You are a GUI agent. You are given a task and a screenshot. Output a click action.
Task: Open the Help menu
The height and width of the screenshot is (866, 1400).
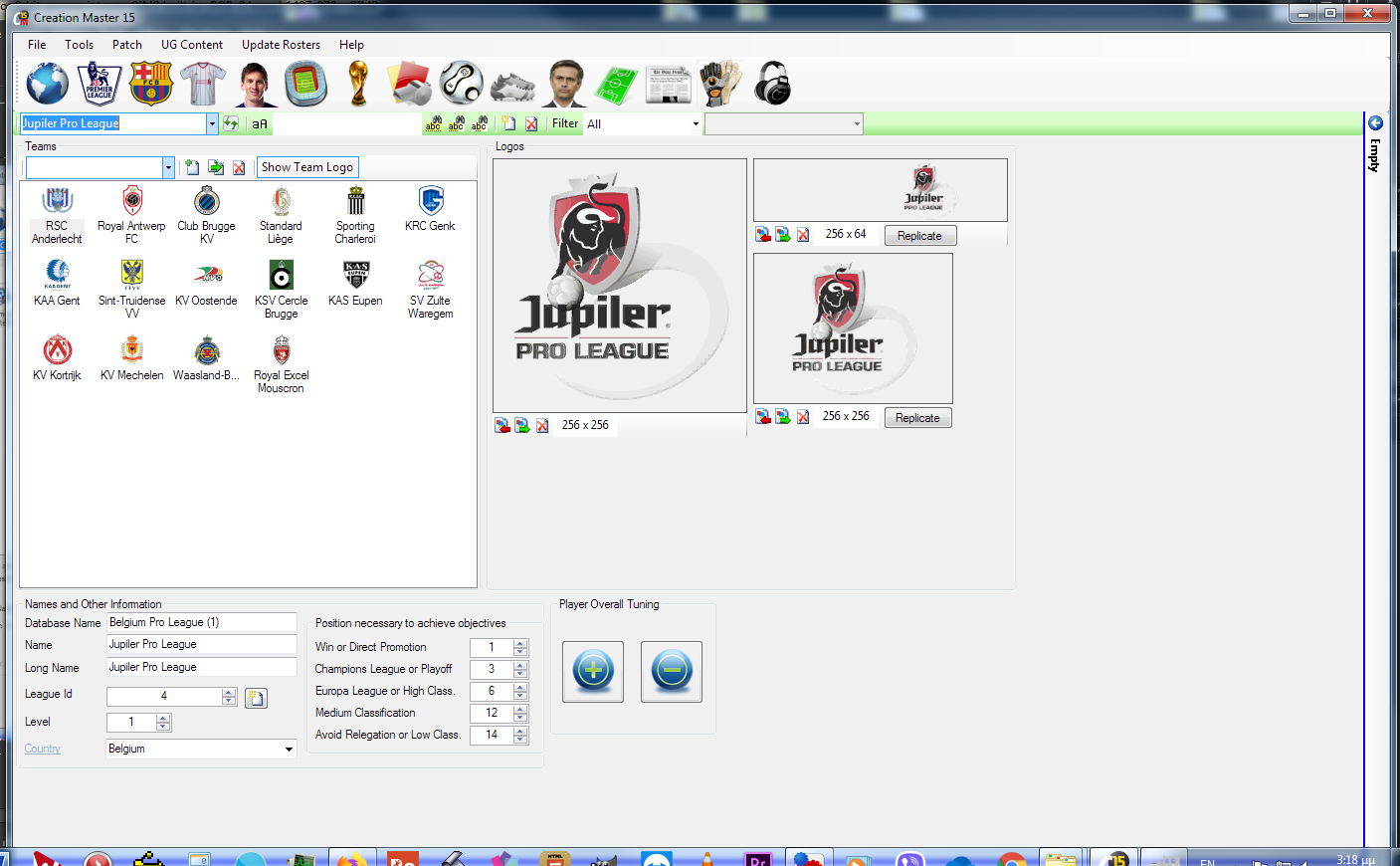351,45
